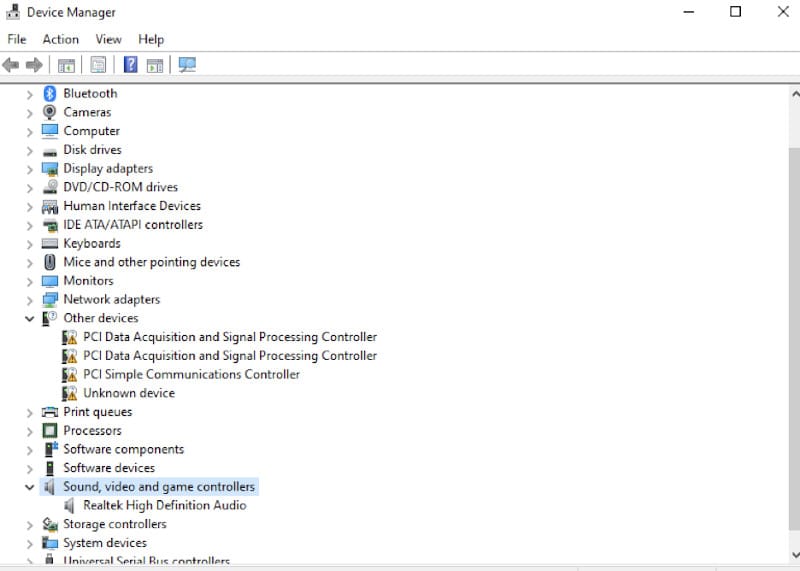The width and height of the screenshot is (800, 571).
Task: Select the Storage controllers label
Action: [x=115, y=524]
